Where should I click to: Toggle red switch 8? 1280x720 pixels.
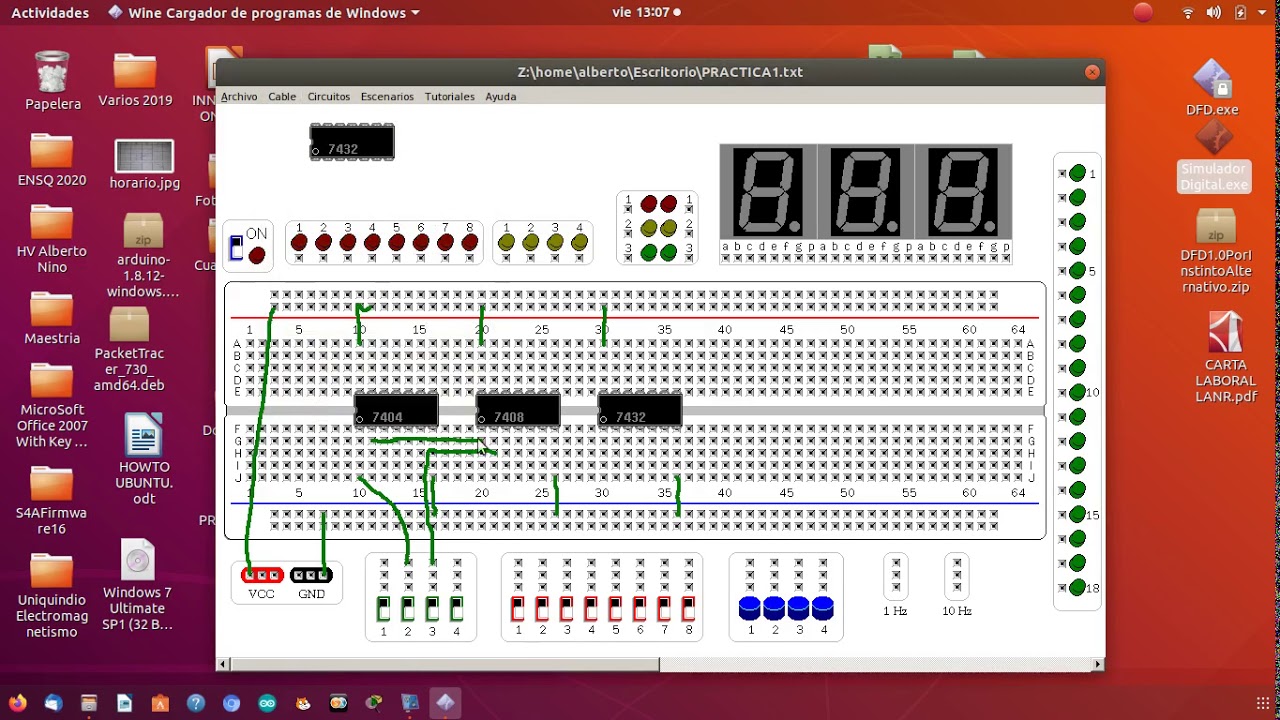[x=688, y=608]
